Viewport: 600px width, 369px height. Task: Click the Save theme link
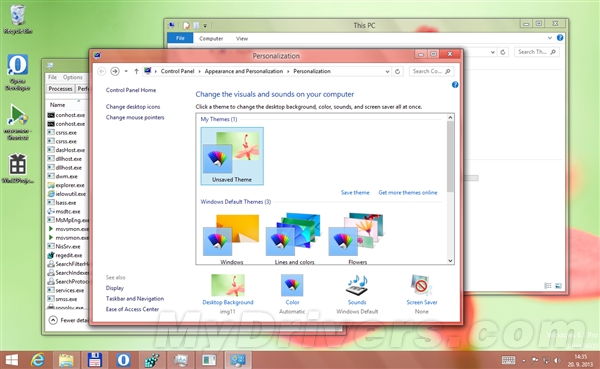[x=355, y=193]
